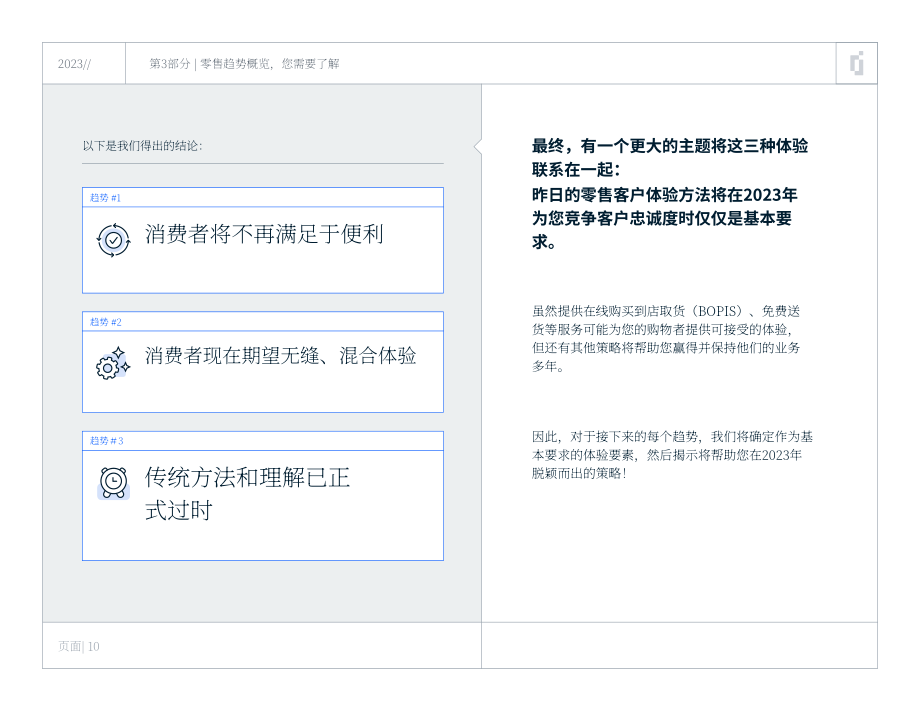The height and width of the screenshot is (711, 920).
Task: Click the circular checkmark icon in trend #1
Action: [113, 240]
